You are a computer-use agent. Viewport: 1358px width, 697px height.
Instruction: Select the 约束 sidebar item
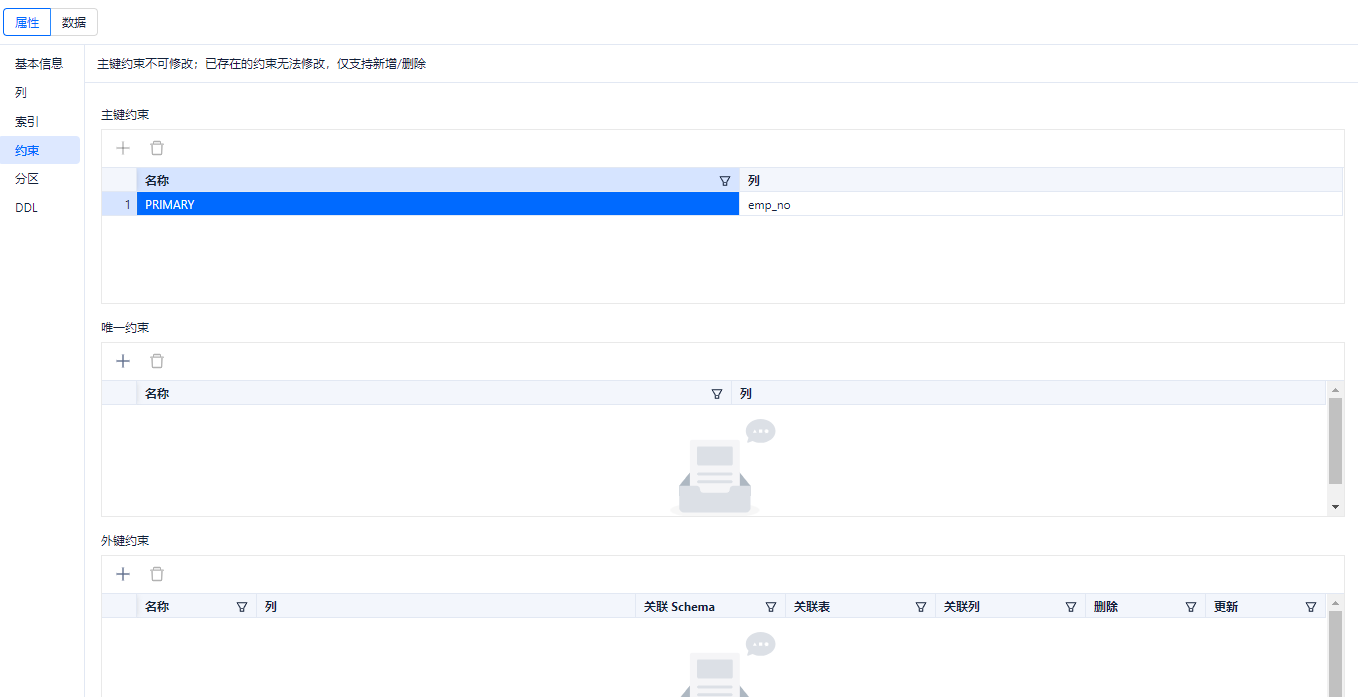(x=40, y=151)
